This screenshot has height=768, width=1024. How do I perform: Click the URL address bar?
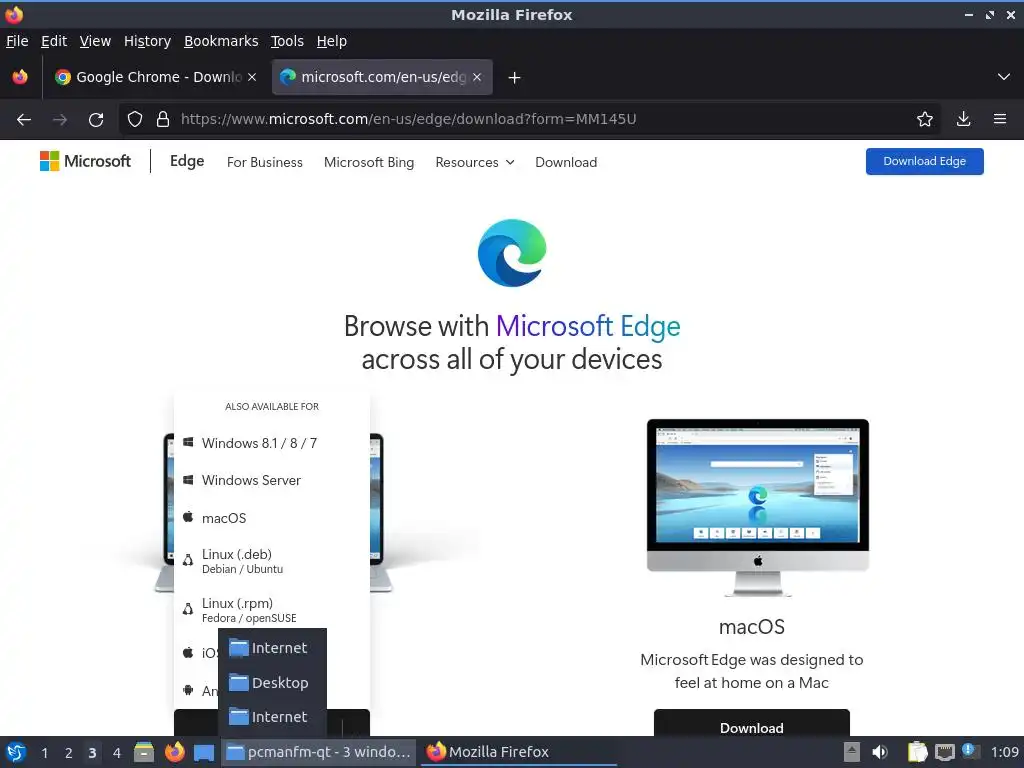(x=529, y=119)
